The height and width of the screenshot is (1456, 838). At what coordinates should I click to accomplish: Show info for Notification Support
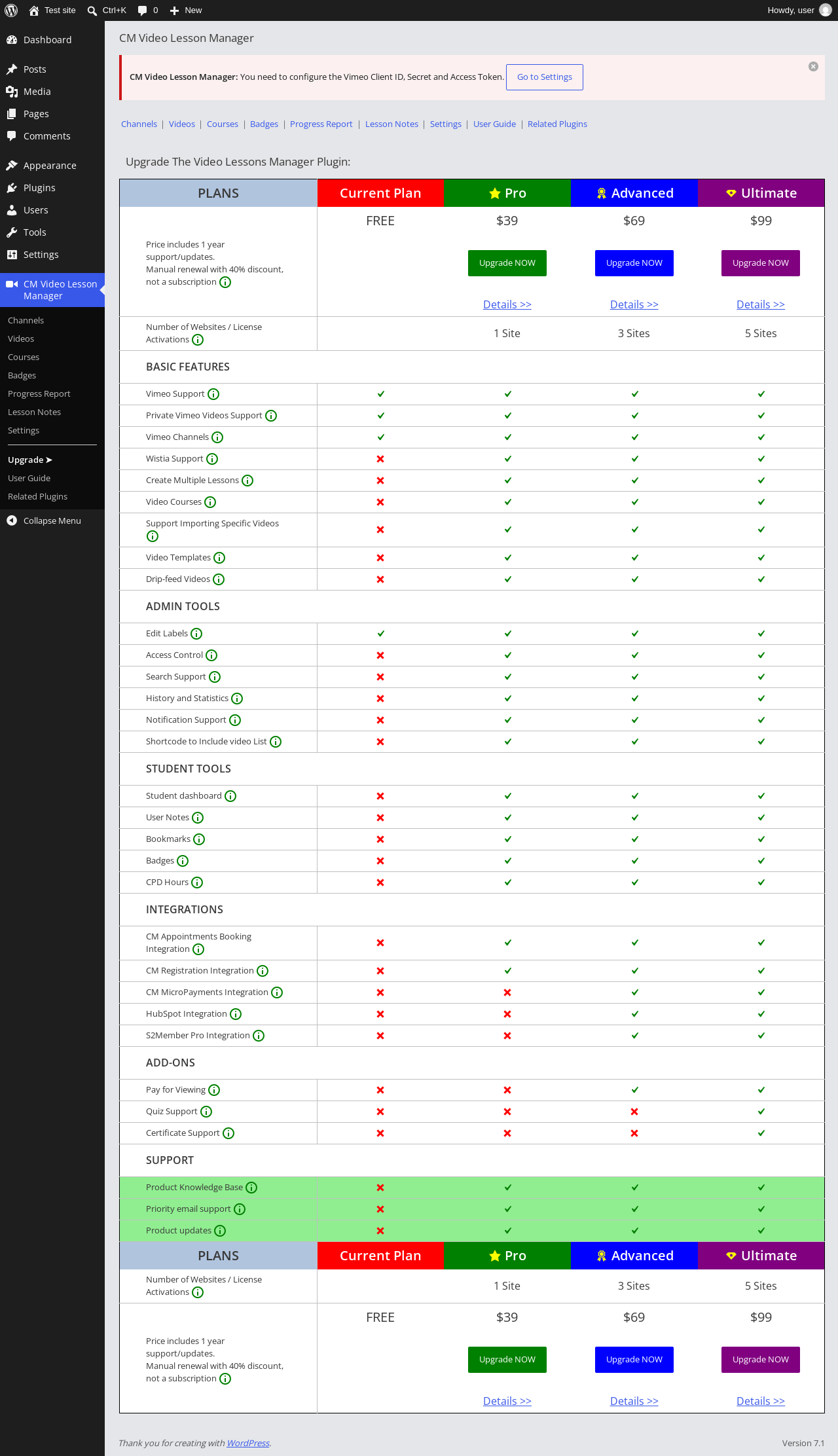[x=235, y=720]
